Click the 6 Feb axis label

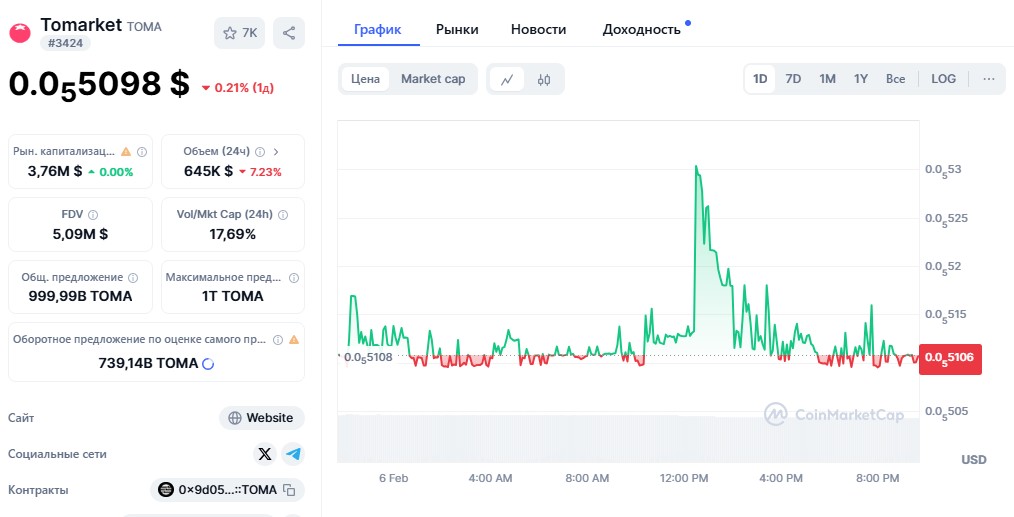click(x=393, y=478)
